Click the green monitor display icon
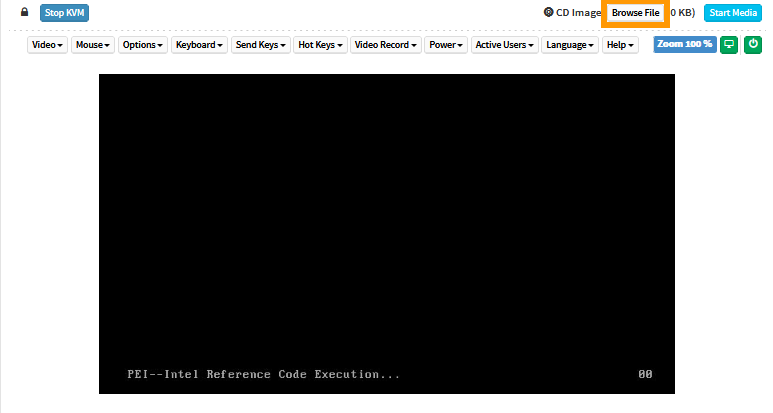 [x=729, y=45]
